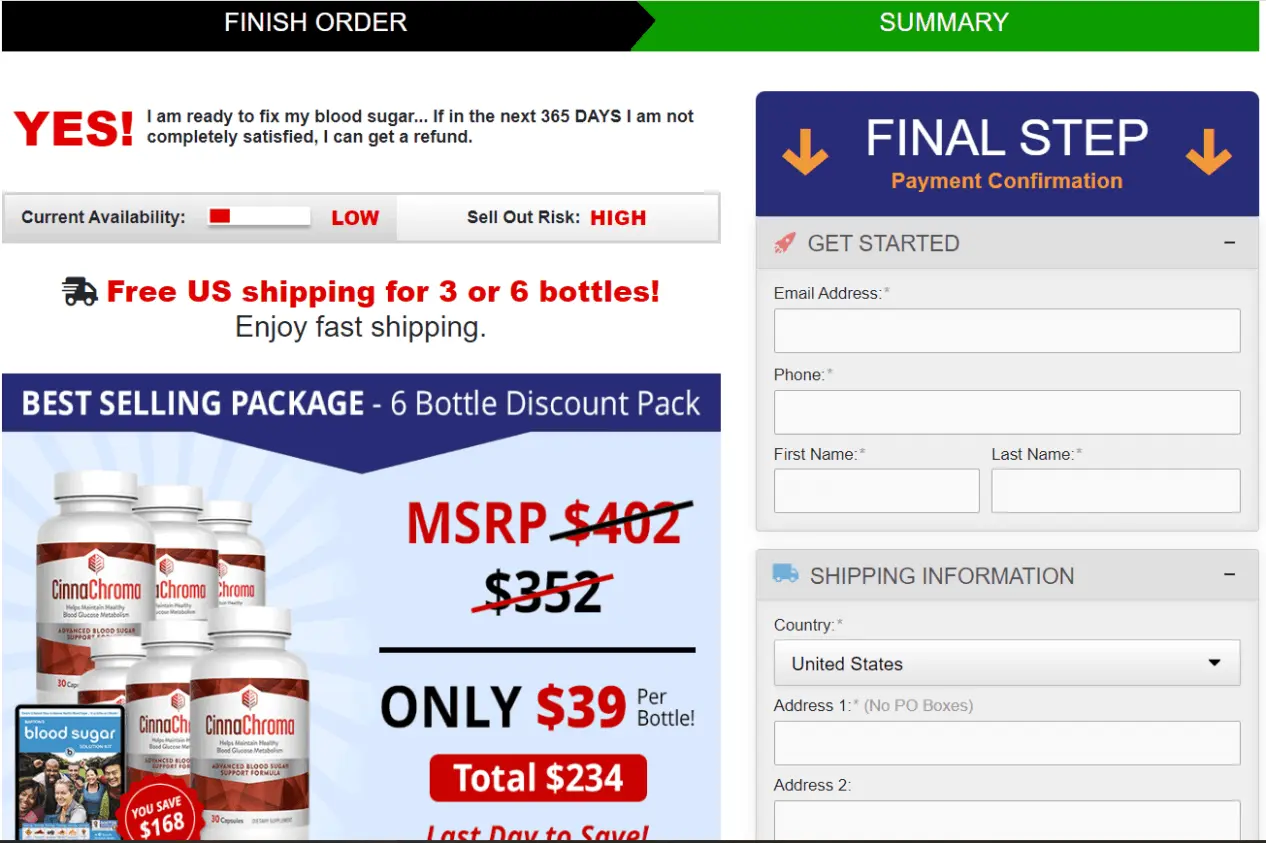Click the red YOU SAVE $168 badge
Image resolution: width=1266 pixels, height=843 pixels.
160,811
